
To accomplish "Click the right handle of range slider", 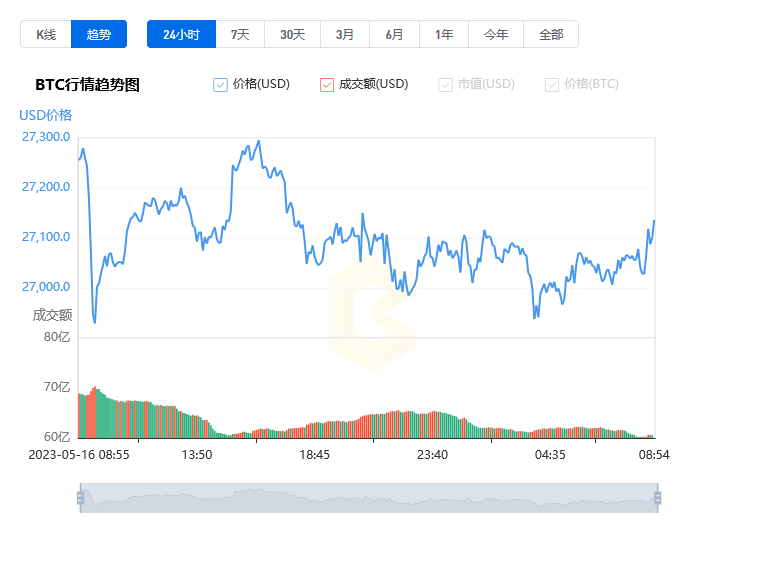I will pyautogui.click(x=657, y=498).
